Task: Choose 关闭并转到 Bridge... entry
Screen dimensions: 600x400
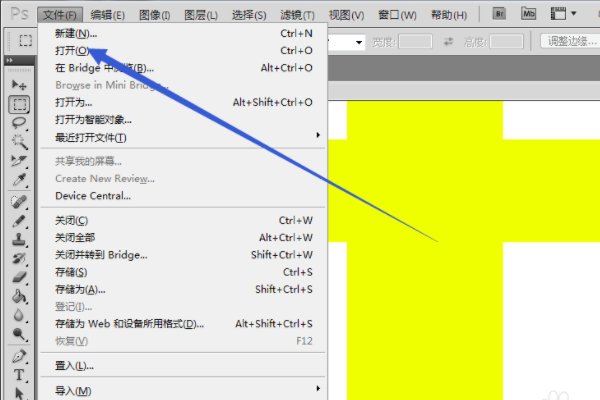Action: point(183,255)
